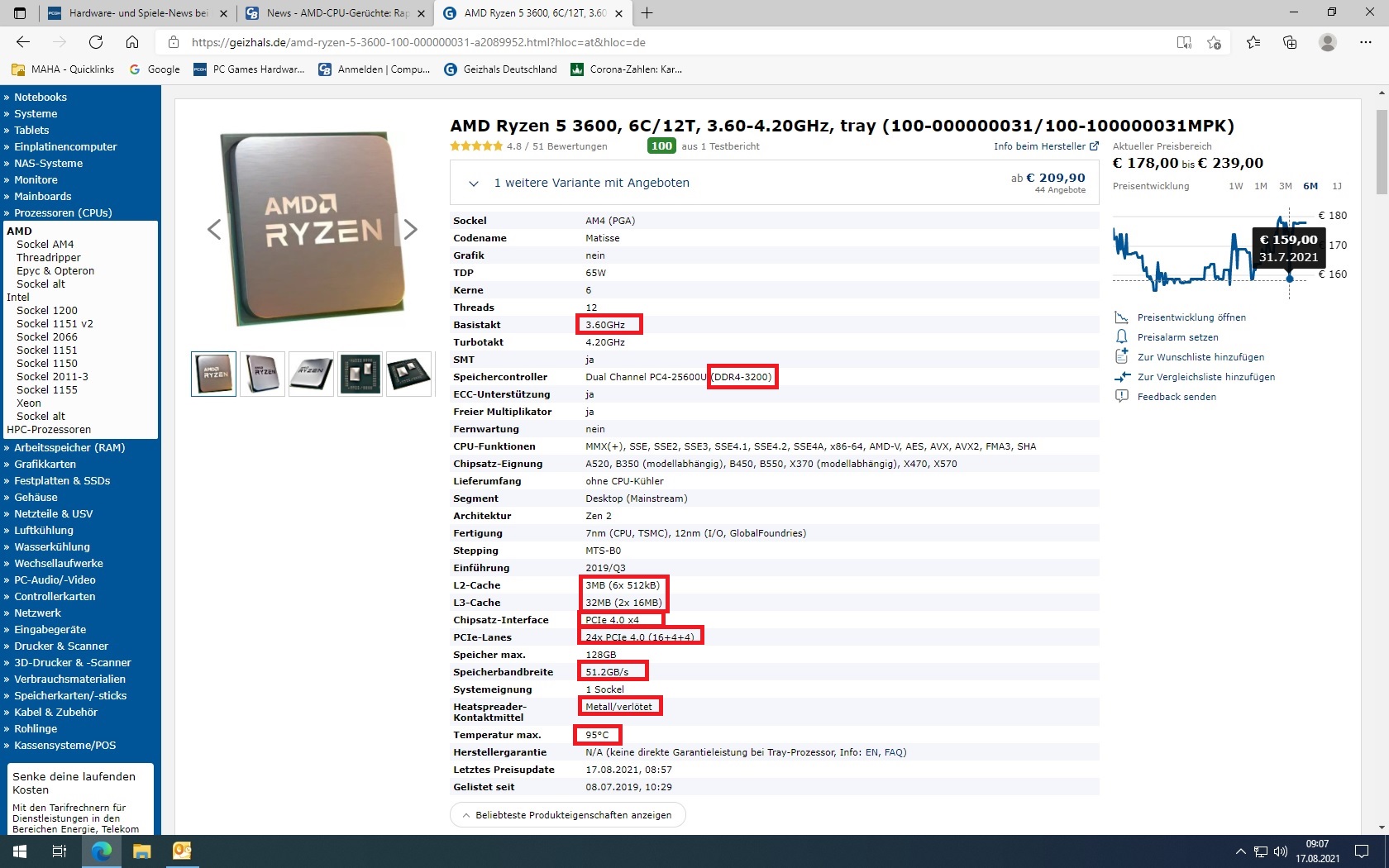This screenshot has height=868, width=1389.
Task: Open the favorites list icon
Action: point(1253,42)
